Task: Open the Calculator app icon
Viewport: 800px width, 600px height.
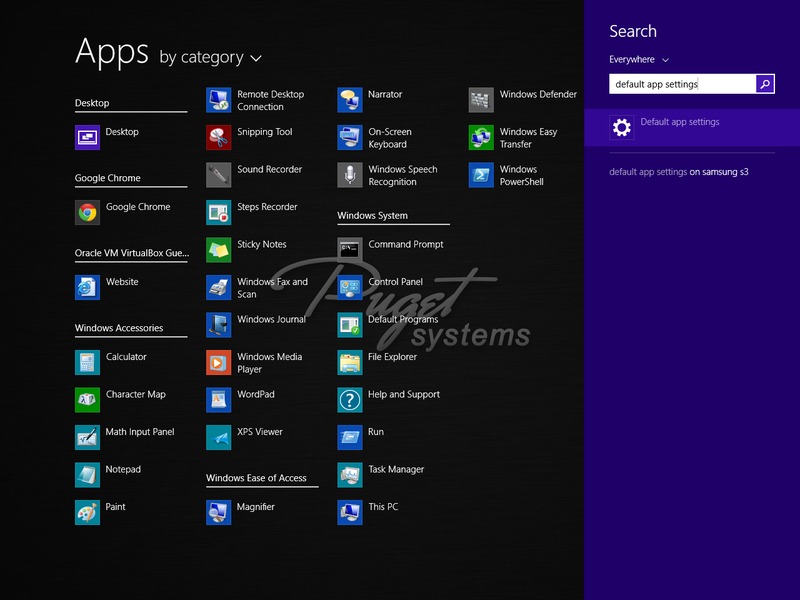Action: 88,362
